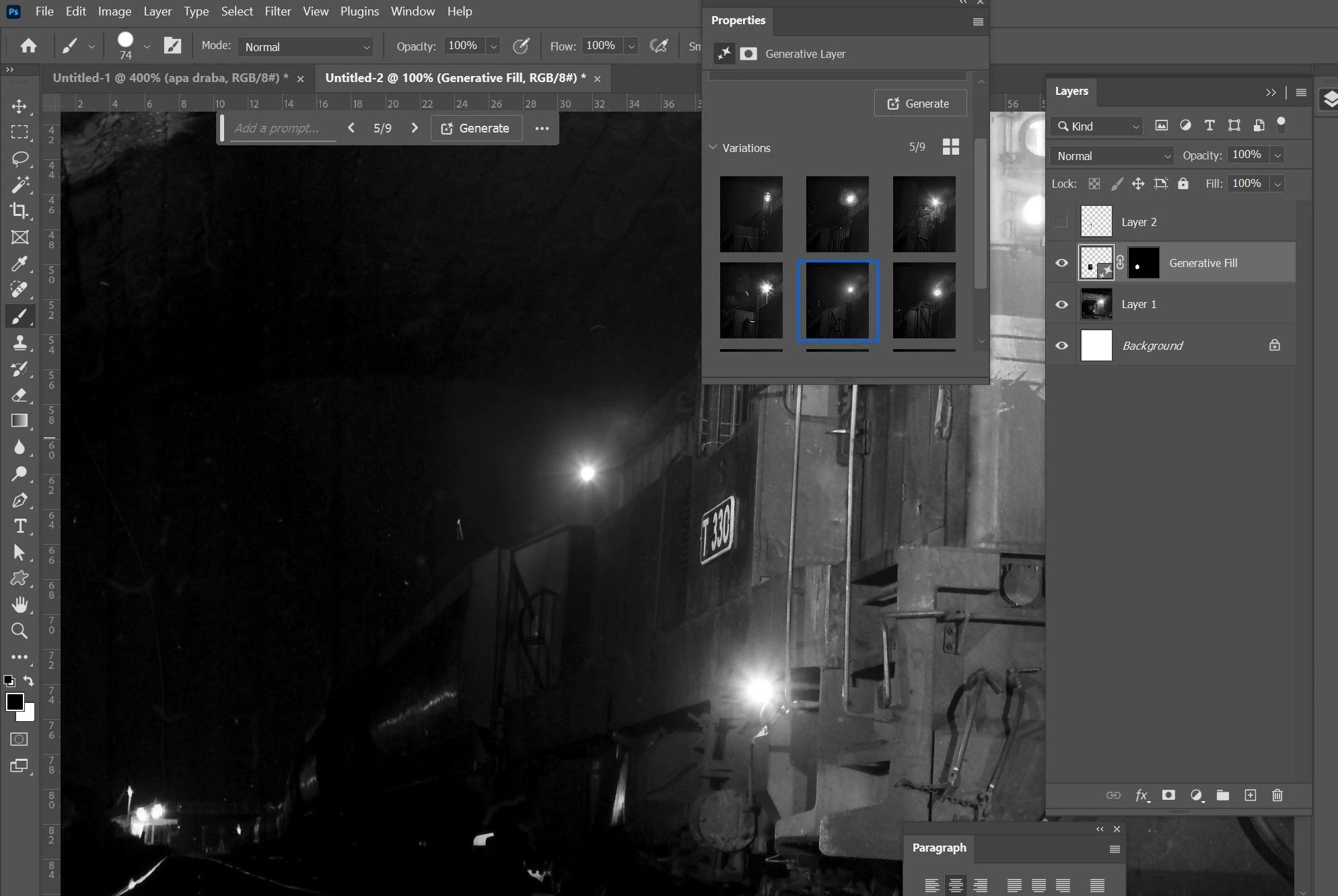Click the delete layer trash icon
The image size is (1338, 896).
(x=1277, y=795)
